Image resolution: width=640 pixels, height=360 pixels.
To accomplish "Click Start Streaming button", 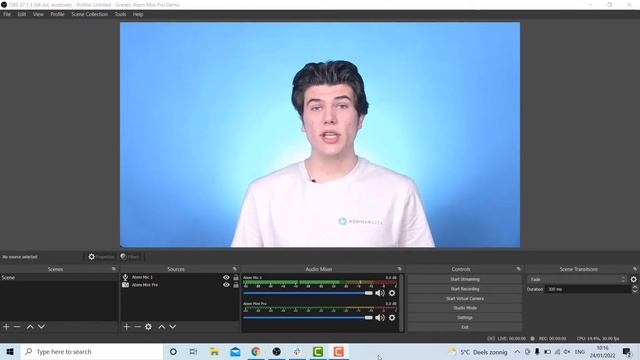I will [465, 280].
